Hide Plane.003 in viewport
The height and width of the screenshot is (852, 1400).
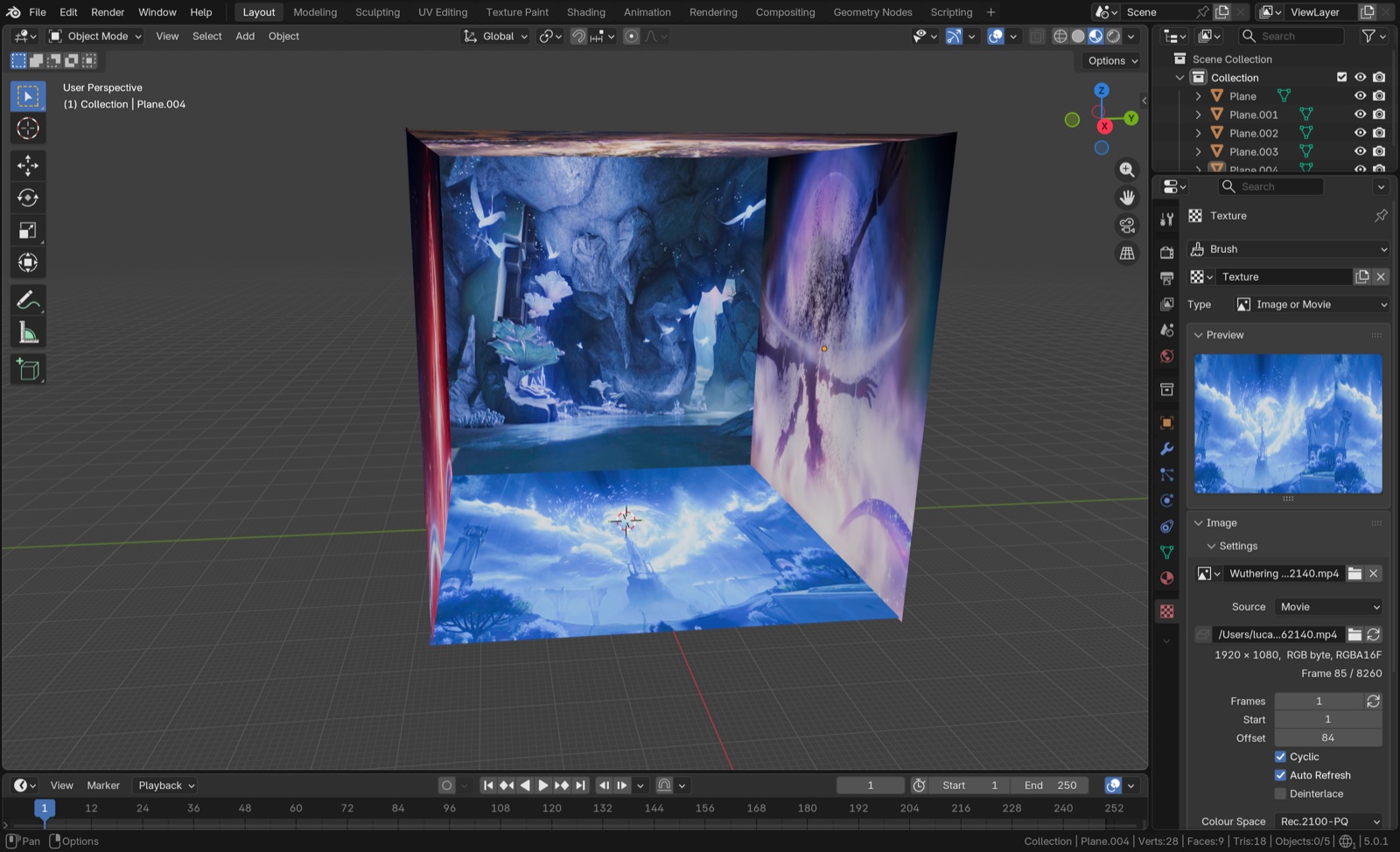click(1360, 151)
